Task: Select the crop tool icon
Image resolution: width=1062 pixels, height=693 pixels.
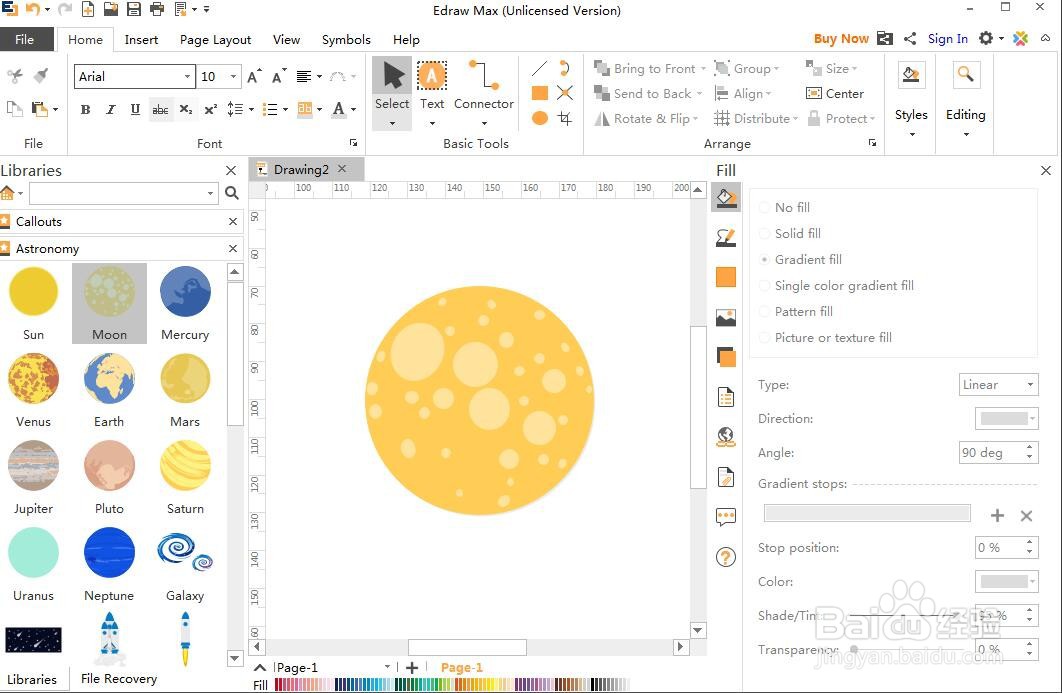Action: click(565, 118)
